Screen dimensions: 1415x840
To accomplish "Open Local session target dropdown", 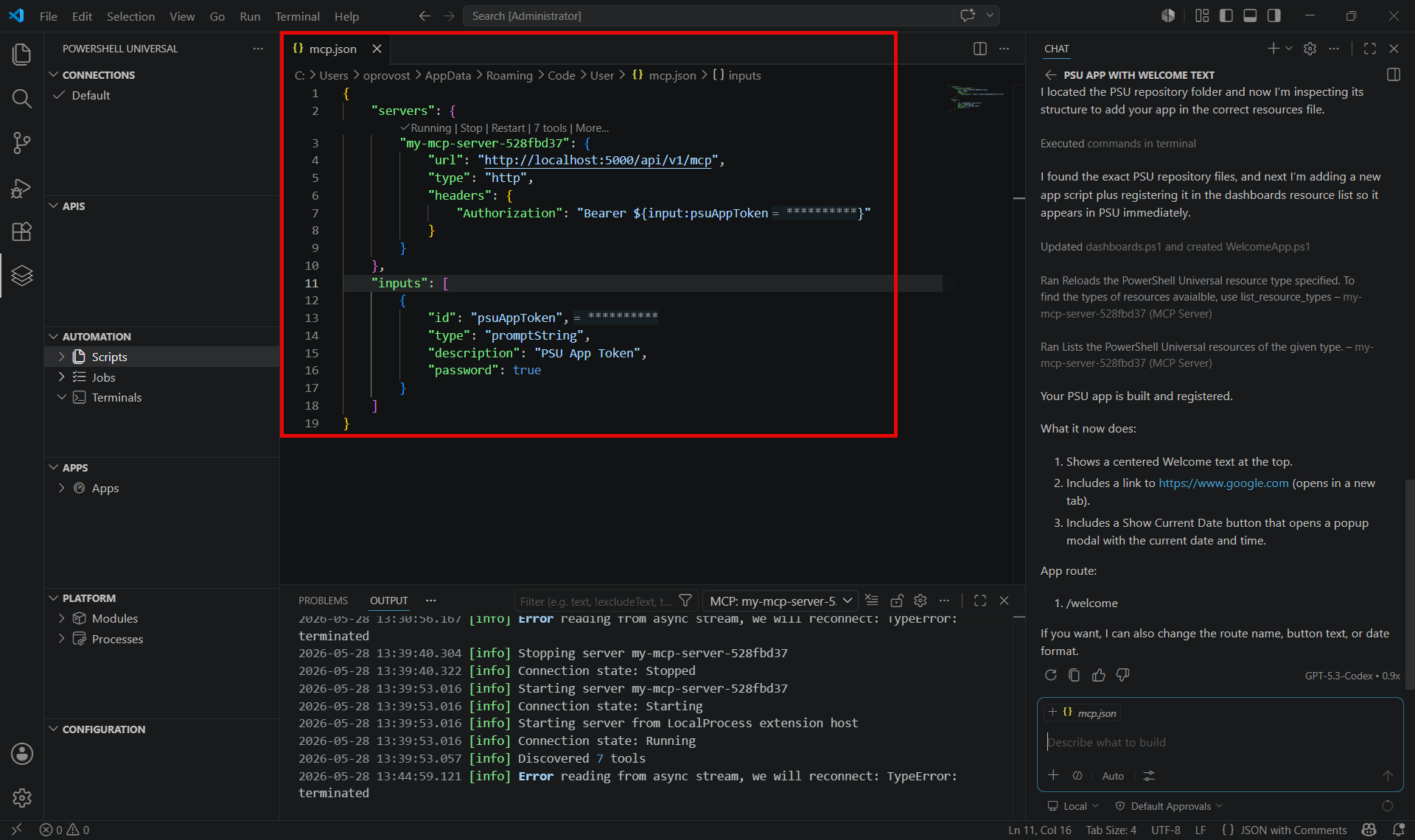I will pyautogui.click(x=1074, y=806).
